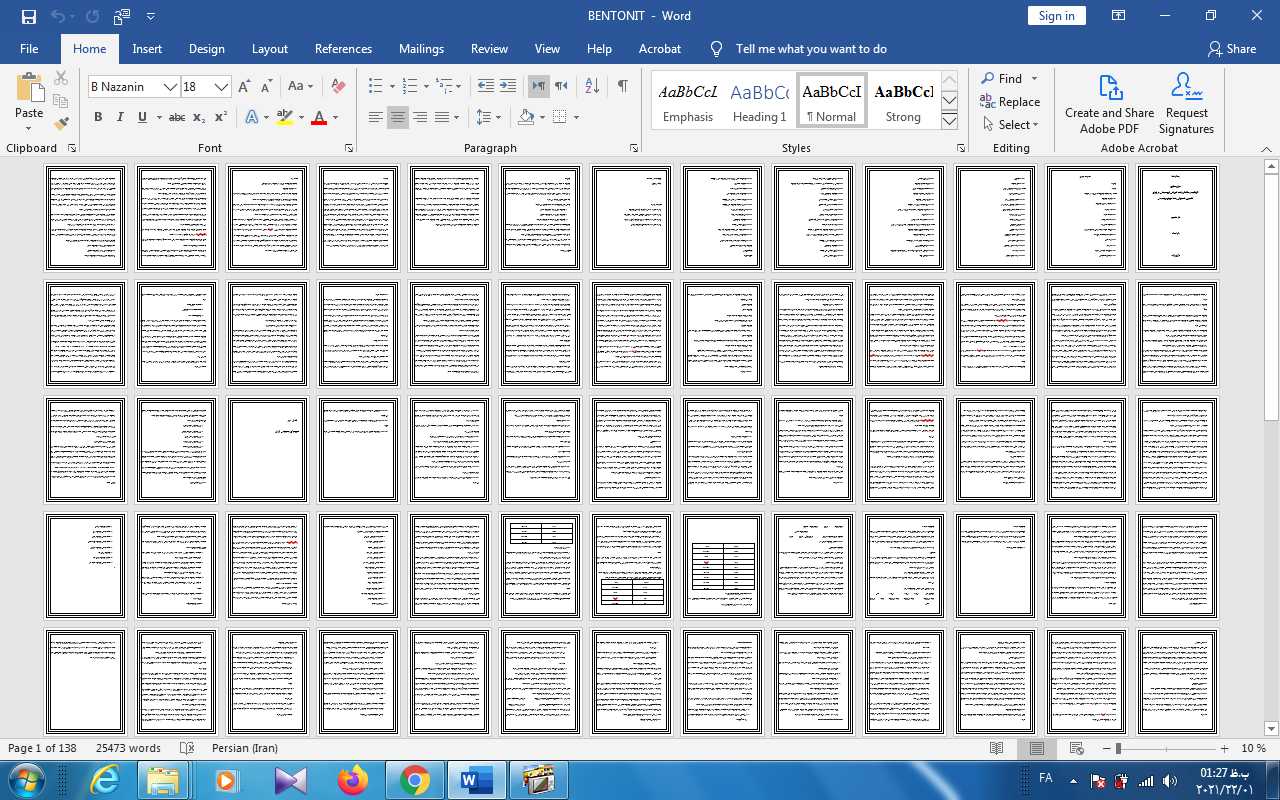Toggle Center text alignment
This screenshot has width=1280, height=800.
click(x=398, y=117)
